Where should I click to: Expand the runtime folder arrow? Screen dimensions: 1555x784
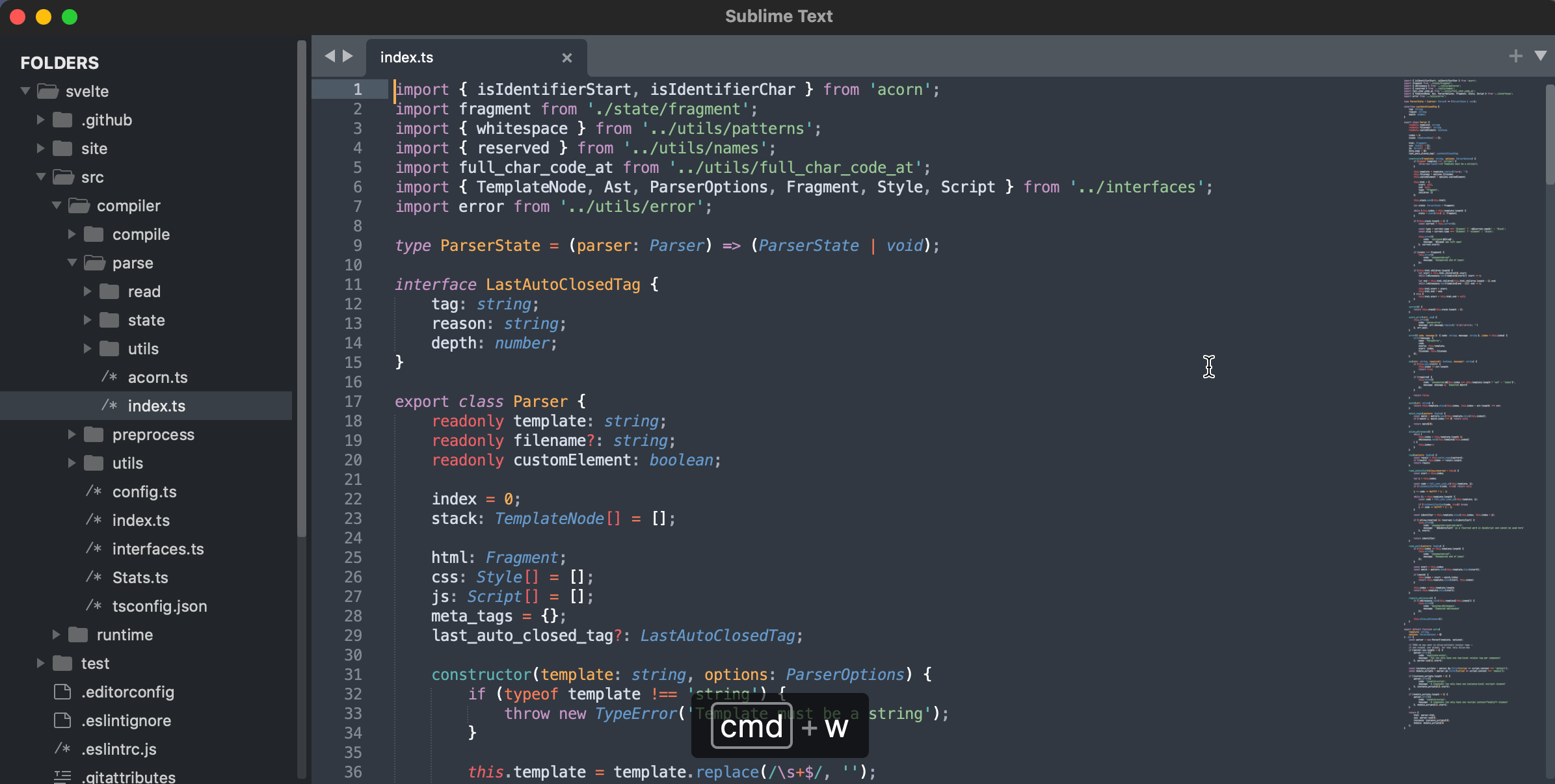56,634
